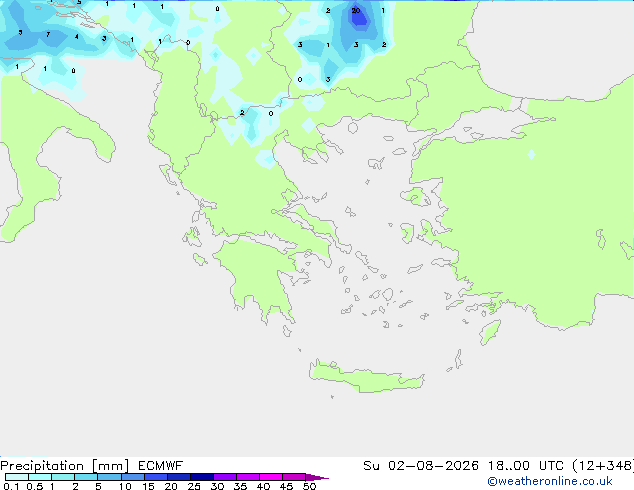Click the 35–40 mm legend swatch
The height and width of the screenshot is (490, 634).
(x=248, y=477)
